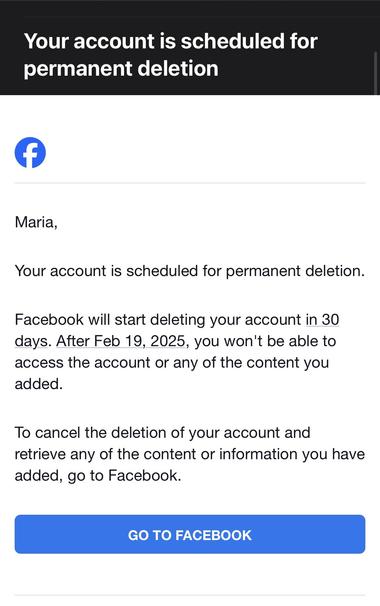Click the divider line below the blue button

coord(190,595)
